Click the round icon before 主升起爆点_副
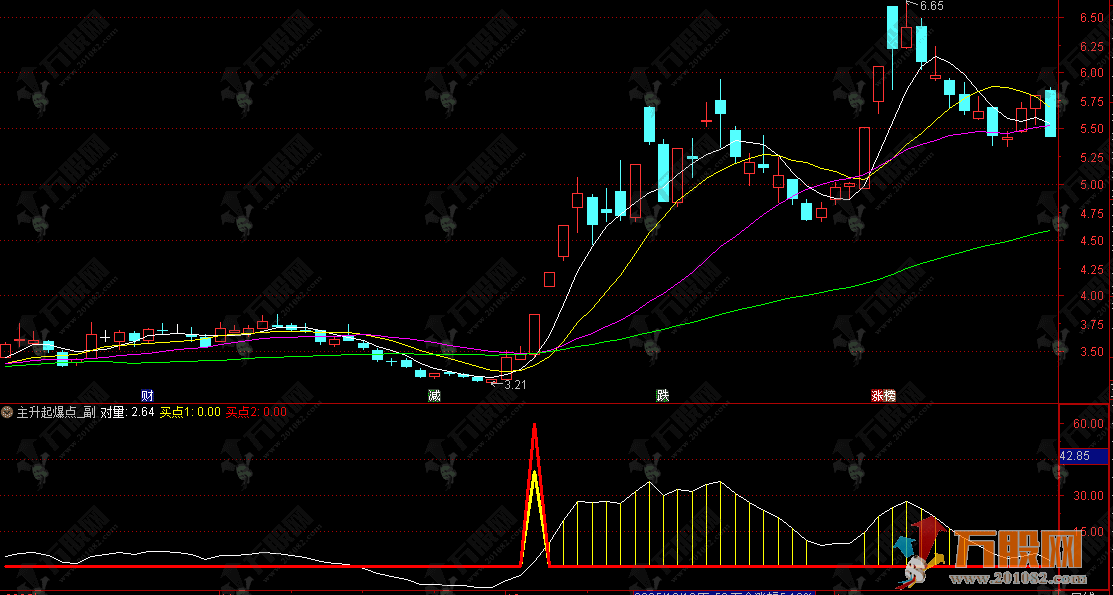The image size is (1113, 595). pos(7,410)
